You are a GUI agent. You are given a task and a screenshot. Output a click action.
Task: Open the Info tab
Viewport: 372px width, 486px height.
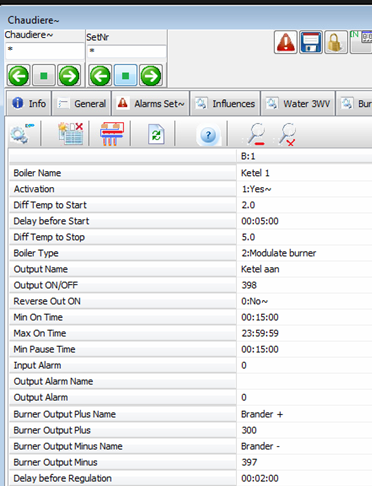click(x=29, y=104)
